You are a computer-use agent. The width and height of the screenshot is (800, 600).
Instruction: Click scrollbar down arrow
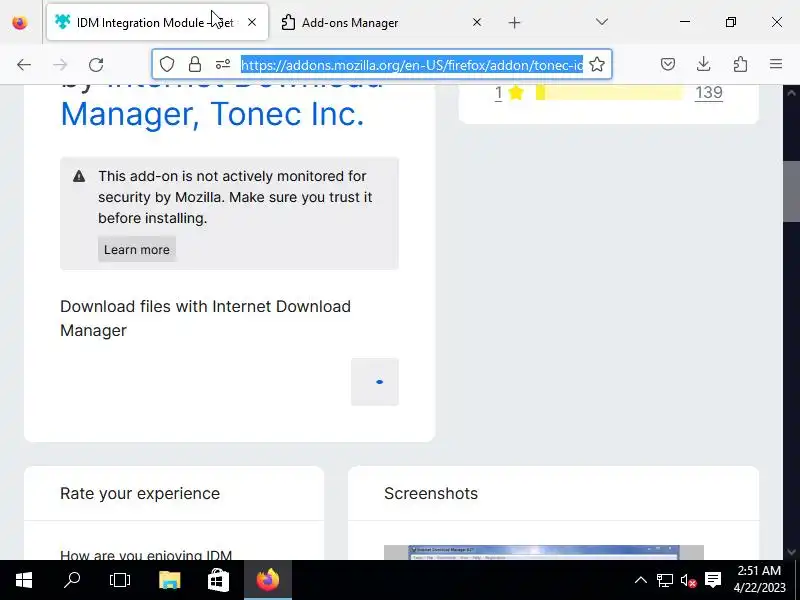coord(791,552)
